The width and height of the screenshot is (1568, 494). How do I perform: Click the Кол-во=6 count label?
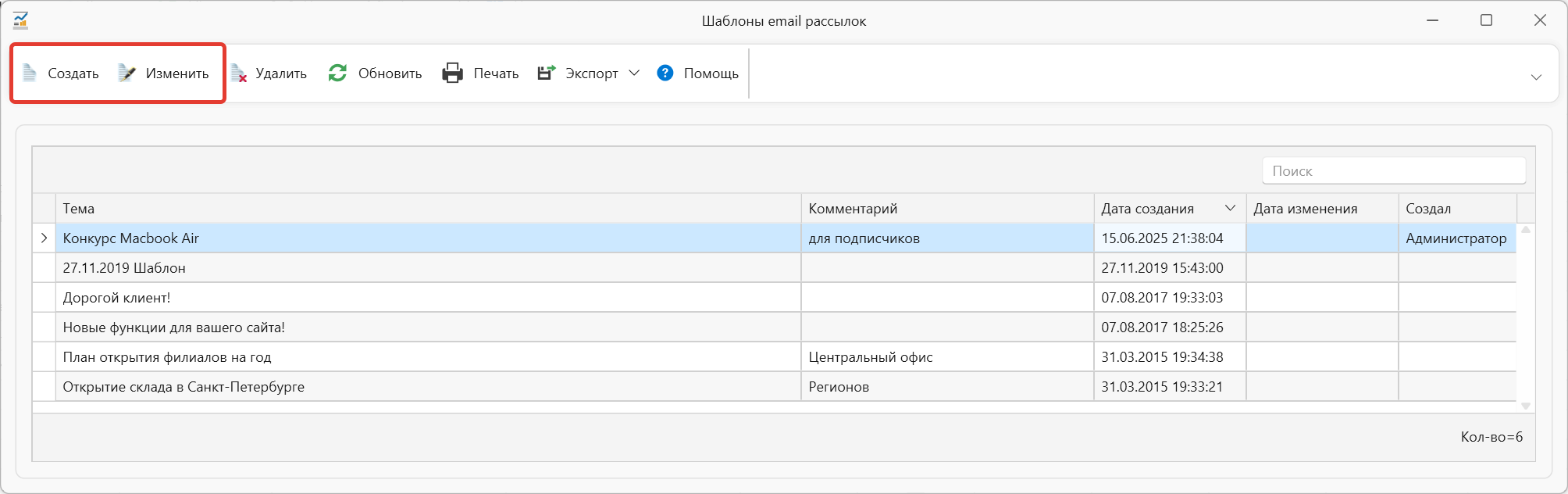click(x=1491, y=437)
